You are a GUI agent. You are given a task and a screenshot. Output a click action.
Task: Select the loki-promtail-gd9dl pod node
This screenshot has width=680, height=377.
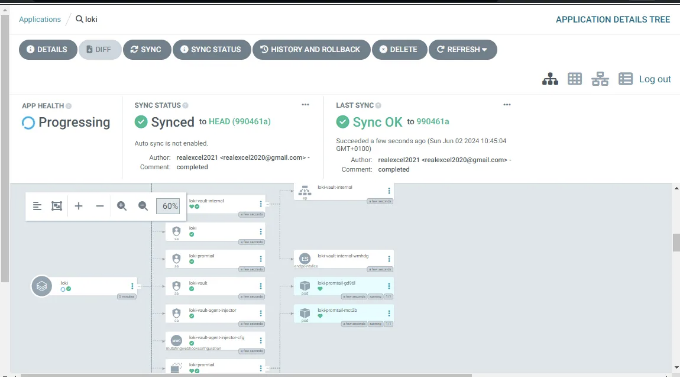pyautogui.click(x=344, y=286)
